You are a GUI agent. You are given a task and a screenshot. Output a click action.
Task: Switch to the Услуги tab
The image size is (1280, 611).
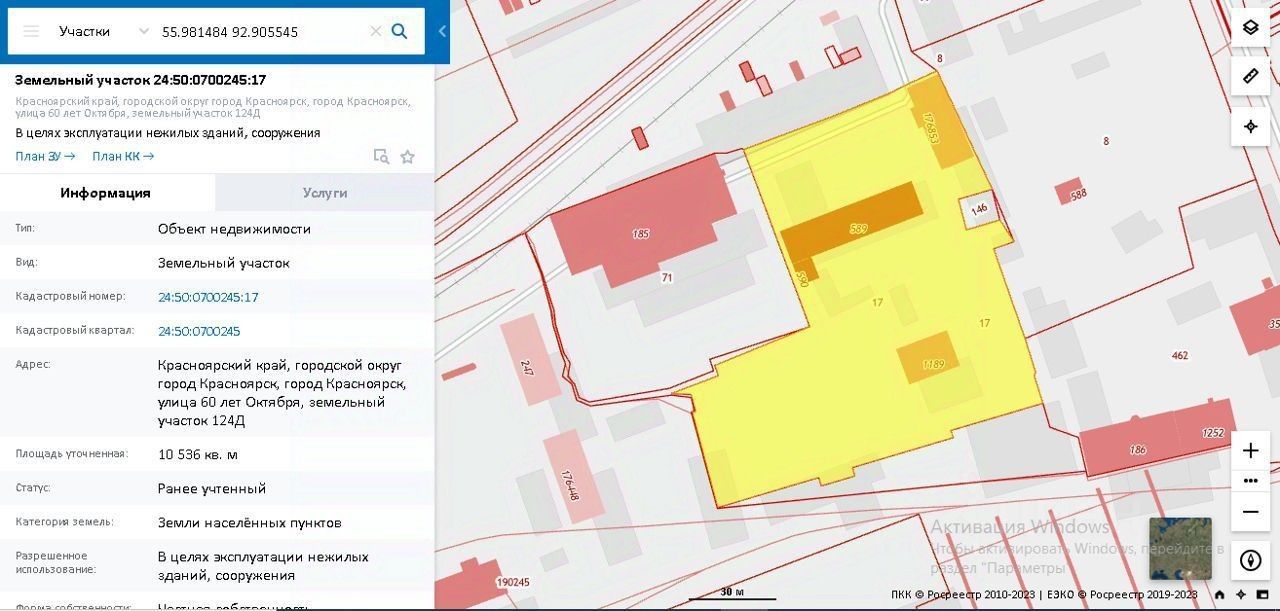(x=325, y=193)
